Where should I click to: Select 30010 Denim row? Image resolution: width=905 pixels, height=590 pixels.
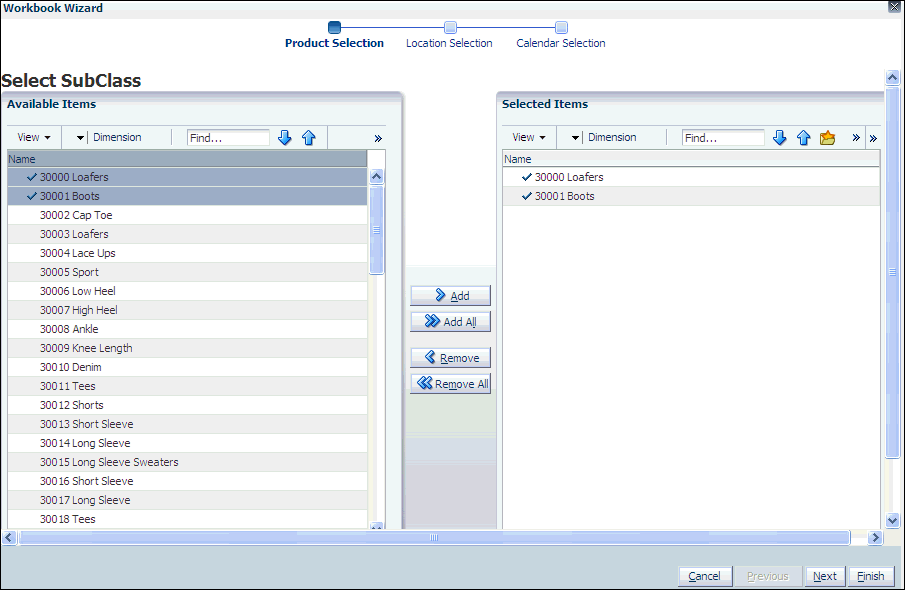[187, 368]
